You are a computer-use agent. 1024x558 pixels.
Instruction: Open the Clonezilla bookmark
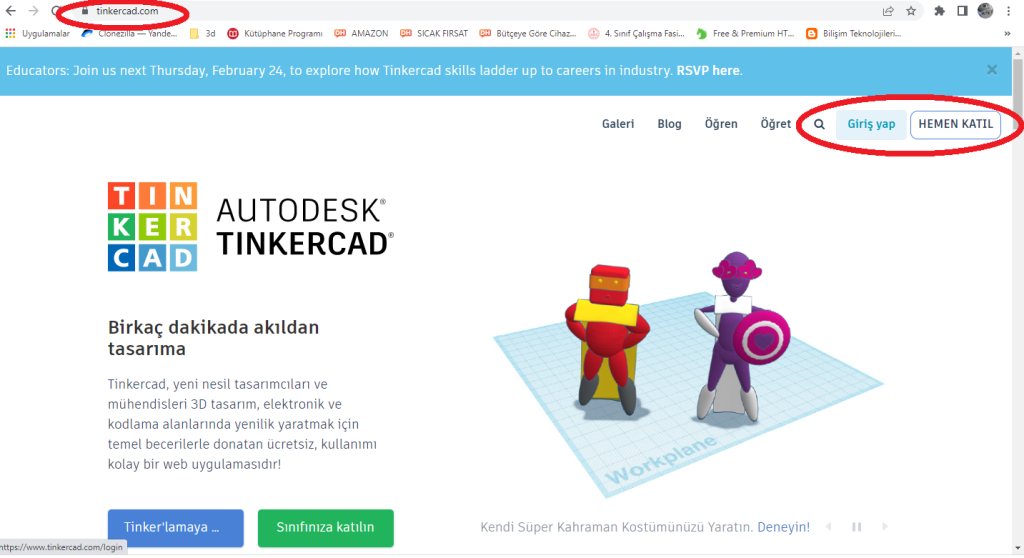pyautogui.click(x=129, y=33)
